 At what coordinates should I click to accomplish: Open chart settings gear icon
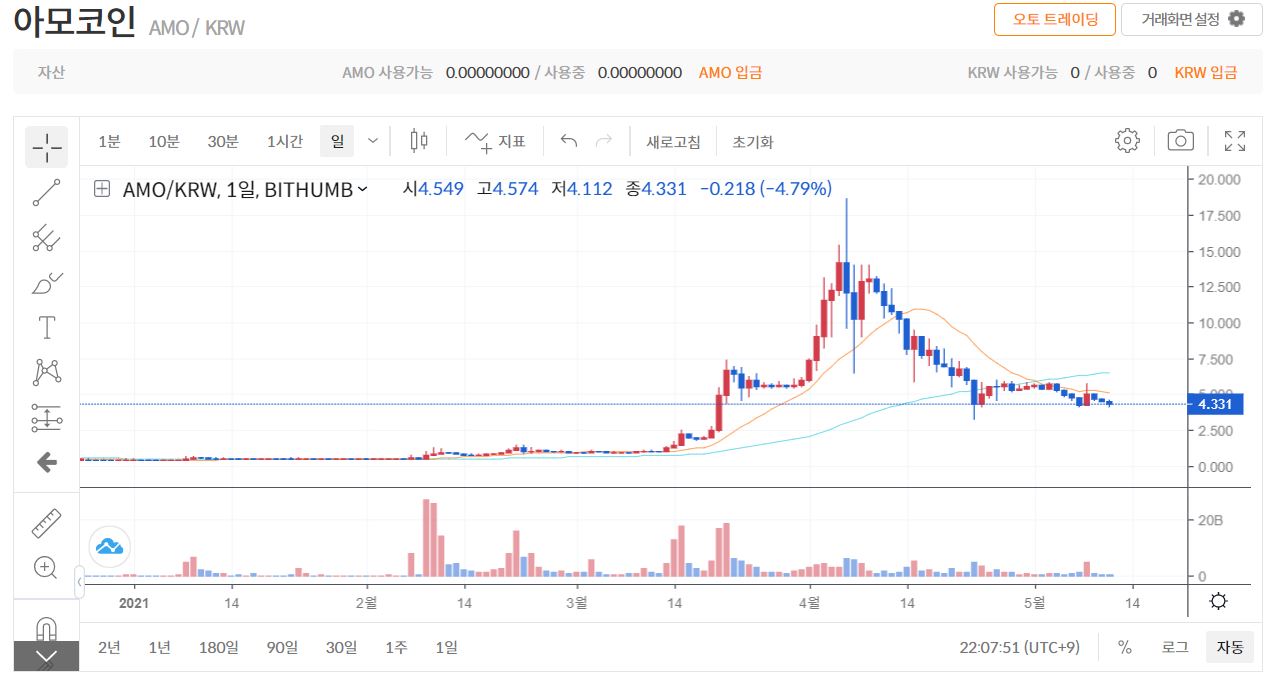[1127, 140]
